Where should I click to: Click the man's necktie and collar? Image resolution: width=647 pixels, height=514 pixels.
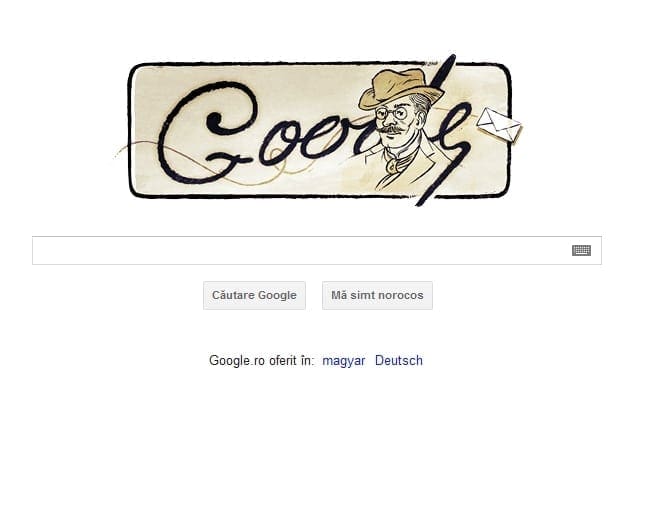click(395, 162)
